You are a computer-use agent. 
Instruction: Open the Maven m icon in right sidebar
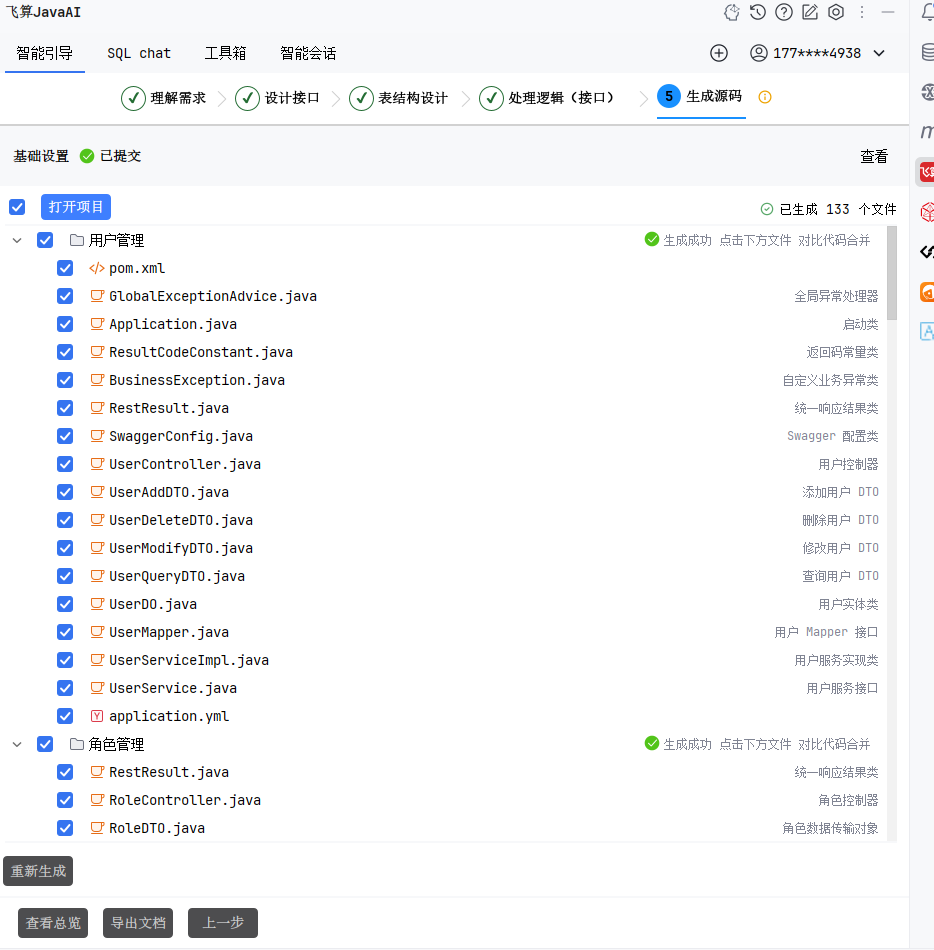coord(927,131)
